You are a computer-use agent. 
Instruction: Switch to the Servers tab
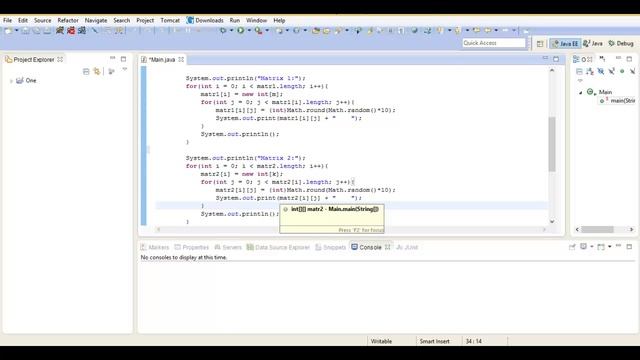click(228, 247)
